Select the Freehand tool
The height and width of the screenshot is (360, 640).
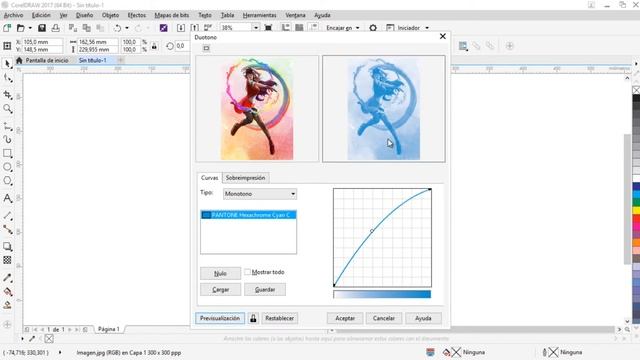[7, 127]
